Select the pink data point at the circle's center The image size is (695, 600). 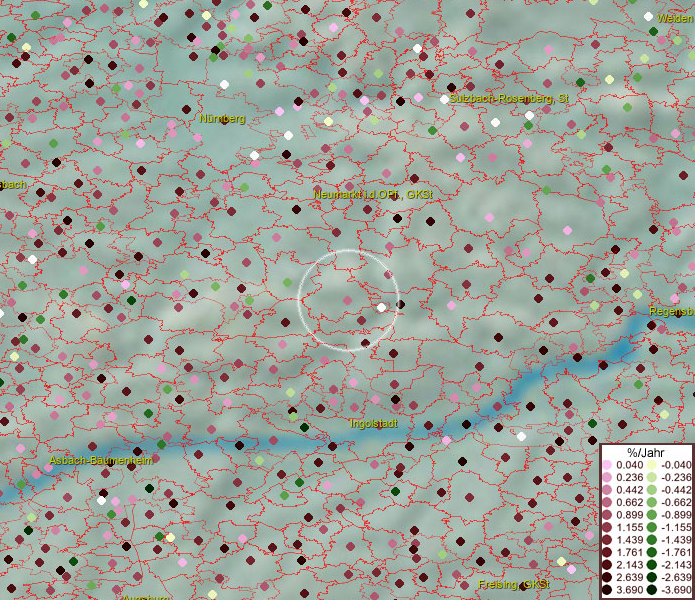click(x=348, y=300)
